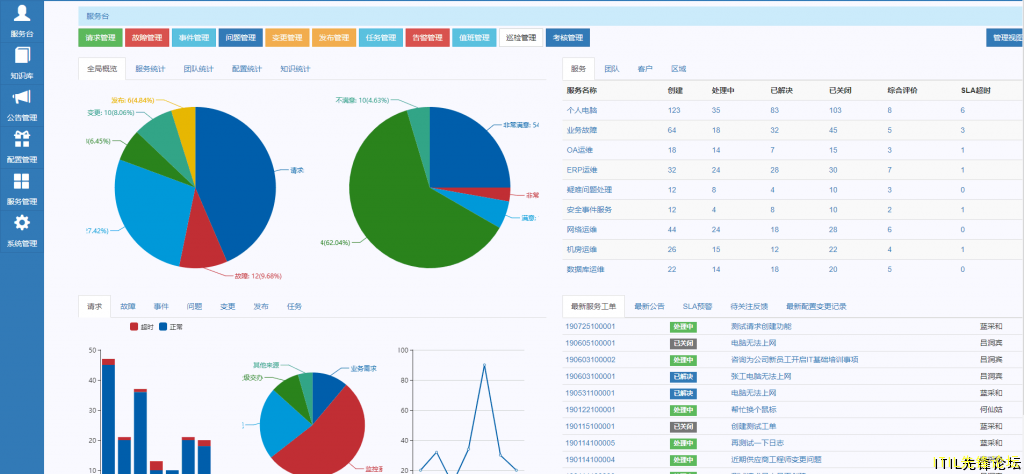Switch to the 待关注反馈 tab
Screen dimensions: 1024x474
pos(749,306)
